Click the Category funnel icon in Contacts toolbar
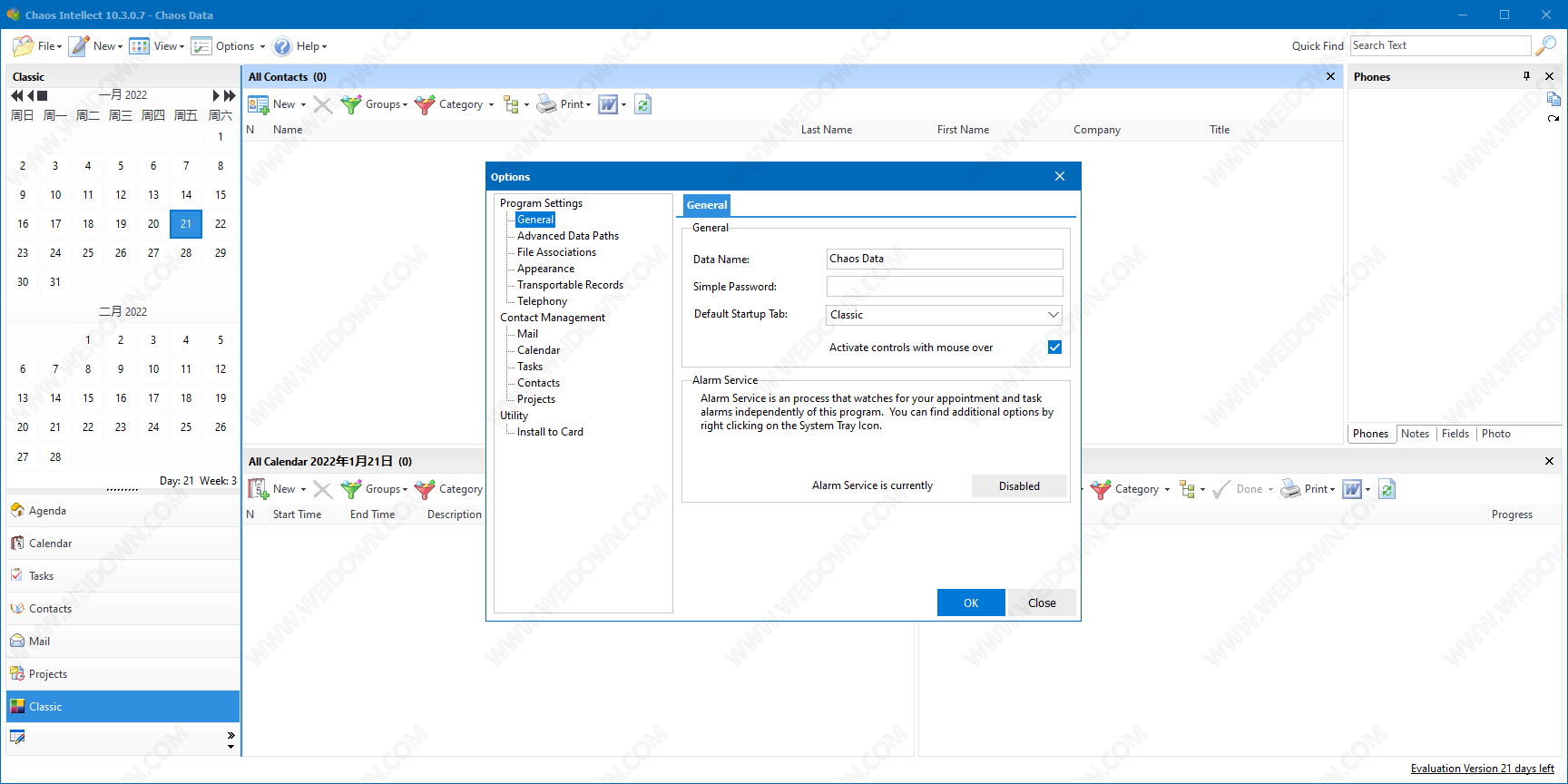Screen dimensions: 1568x784 pos(425,104)
